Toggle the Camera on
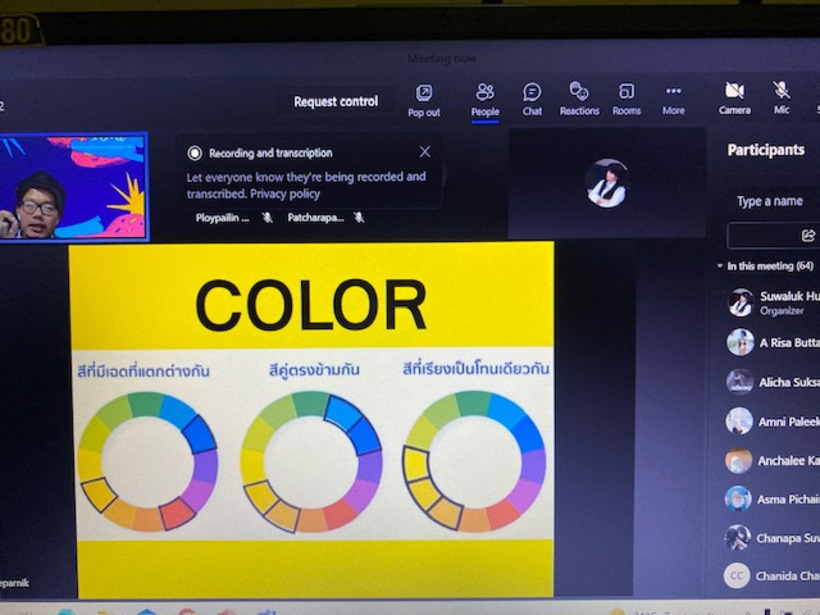The height and width of the screenshot is (615, 820). click(x=734, y=98)
